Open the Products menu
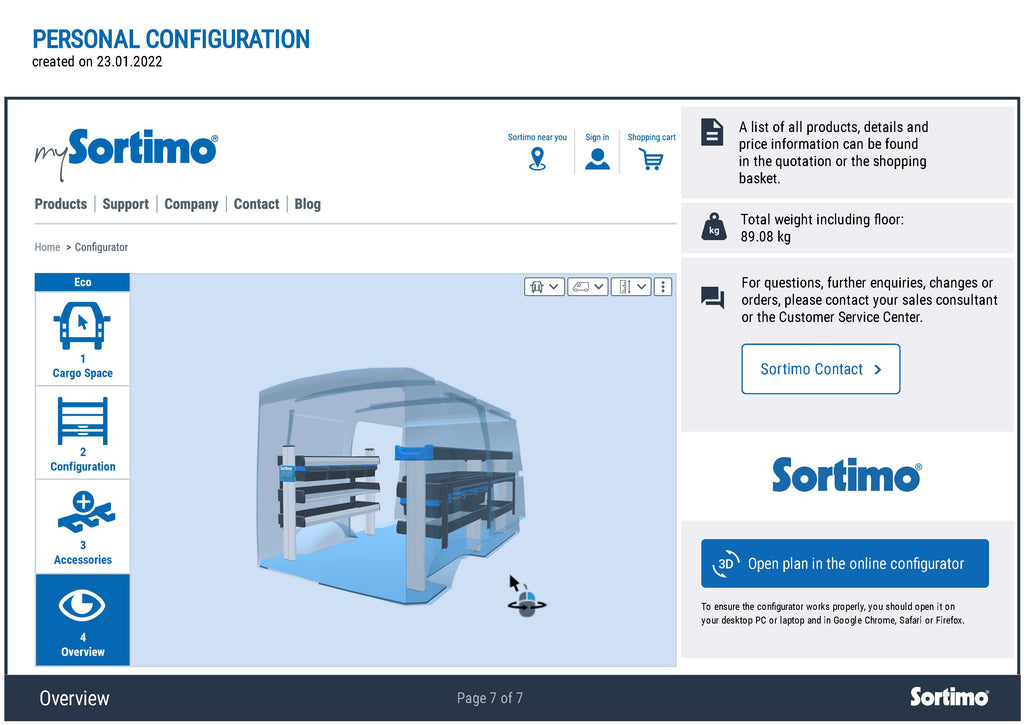Viewport: 1024px width, 725px height. pos(61,204)
